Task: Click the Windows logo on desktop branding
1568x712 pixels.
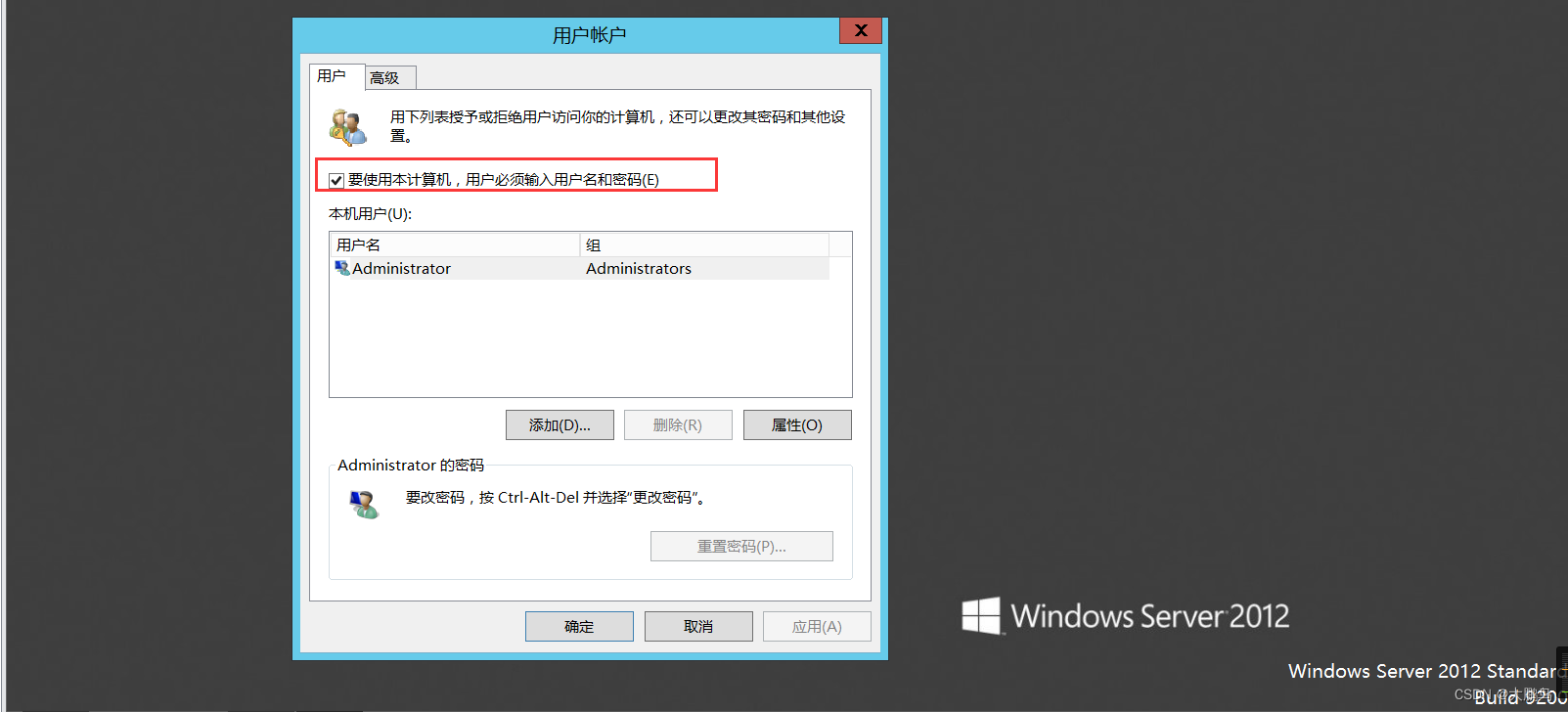Action: (981, 616)
